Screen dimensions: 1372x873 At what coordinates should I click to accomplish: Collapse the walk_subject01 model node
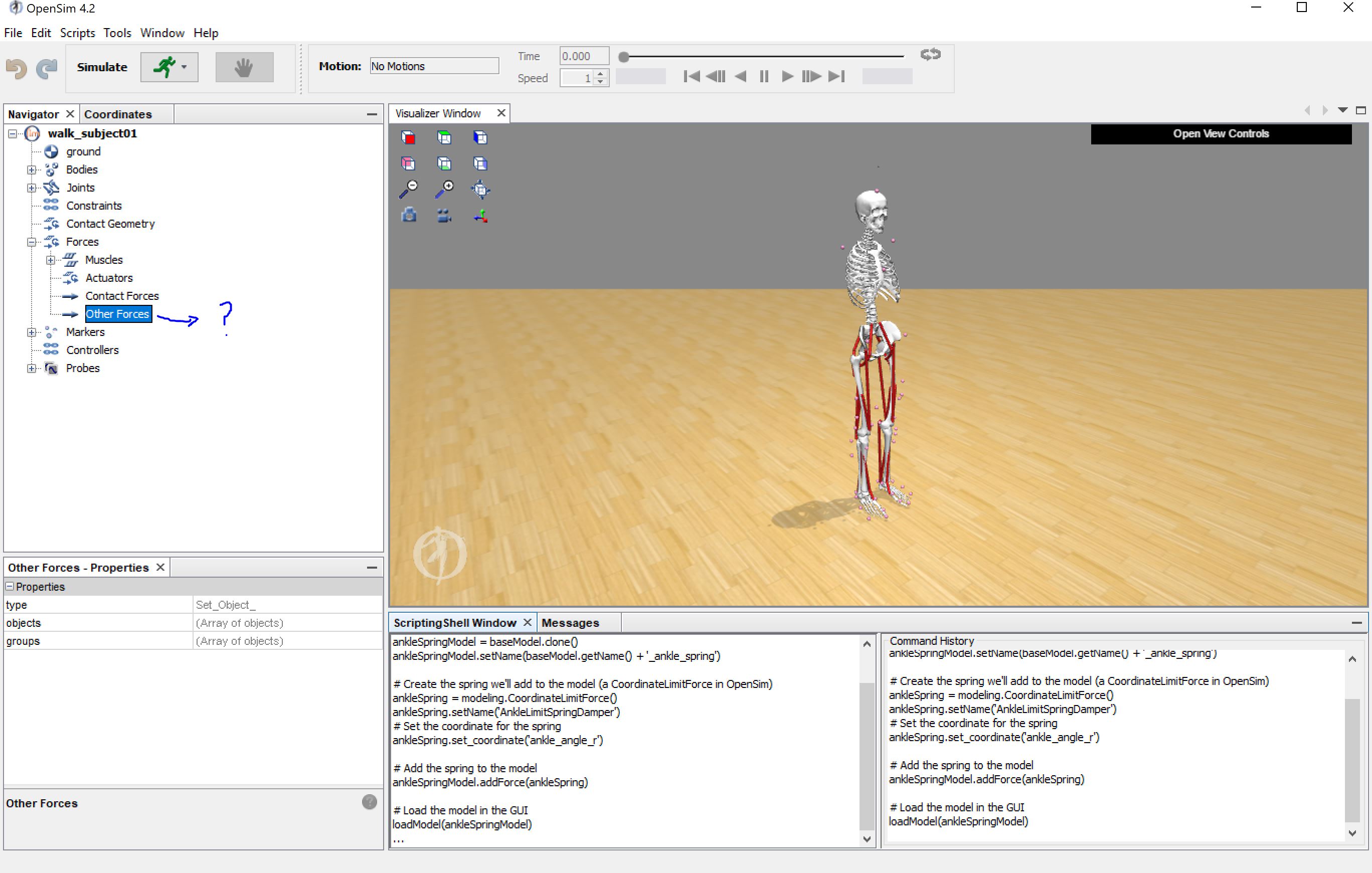[13, 134]
